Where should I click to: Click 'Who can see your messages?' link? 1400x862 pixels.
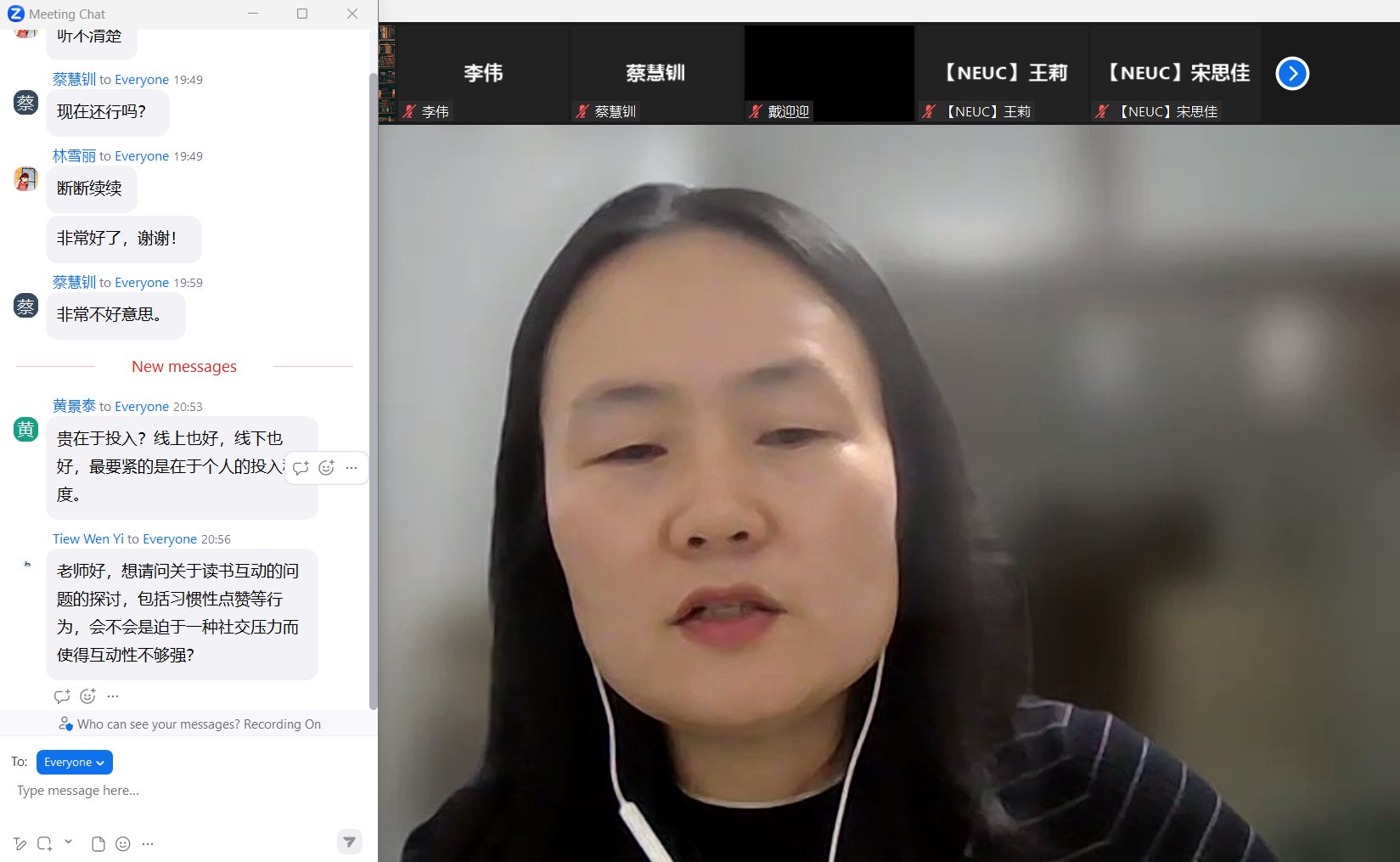click(x=159, y=724)
